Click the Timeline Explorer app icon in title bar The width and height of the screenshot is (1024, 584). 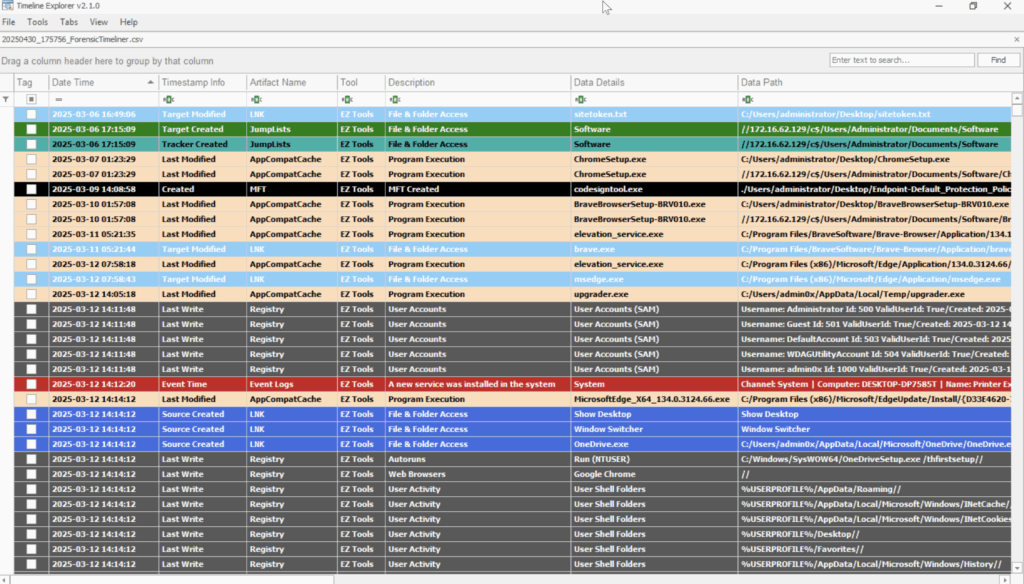click(8, 6)
